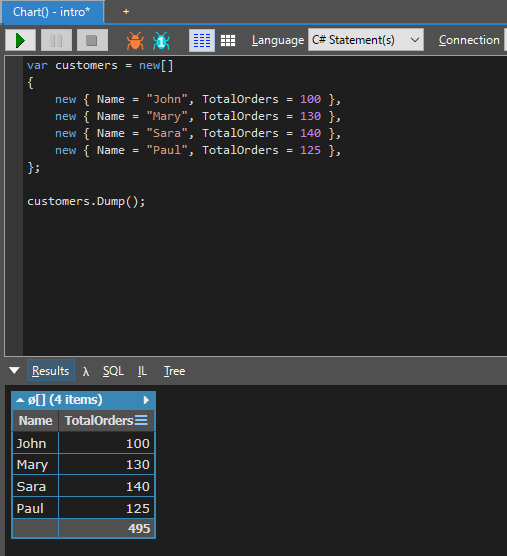
Task: Click the Connection label
Action: pyautogui.click(x=469, y=40)
